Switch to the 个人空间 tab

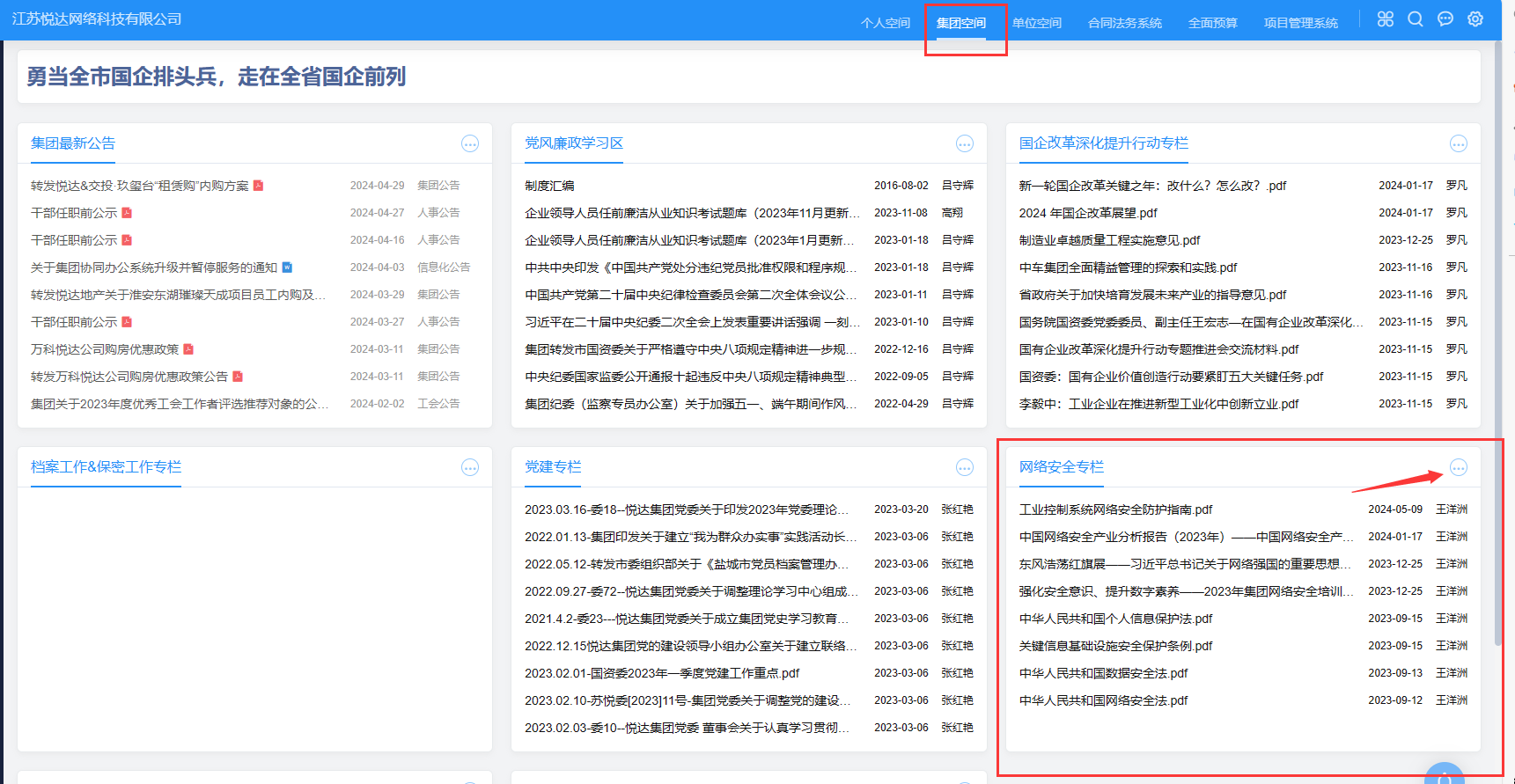tap(885, 23)
